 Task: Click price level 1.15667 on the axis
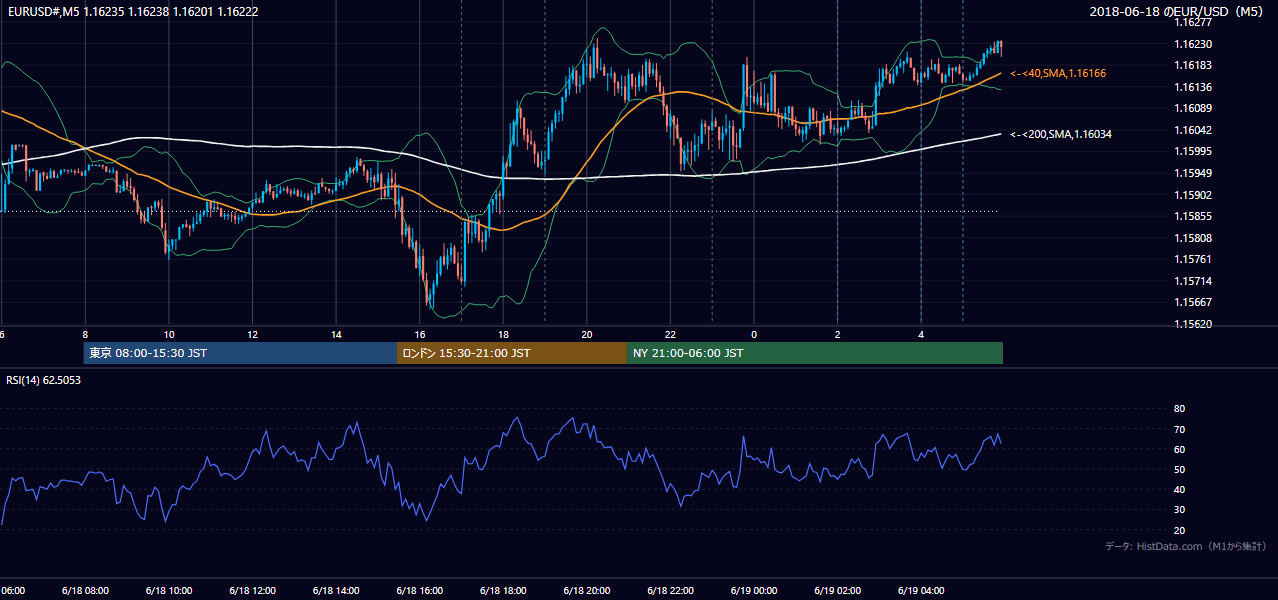[x=1193, y=302]
